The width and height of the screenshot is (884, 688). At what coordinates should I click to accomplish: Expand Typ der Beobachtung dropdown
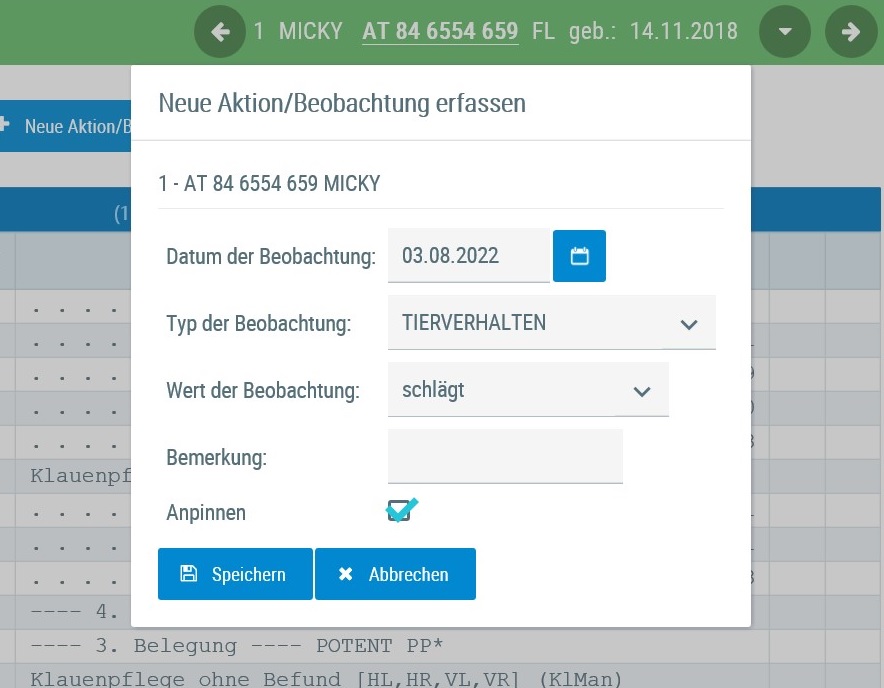pos(688,323)
